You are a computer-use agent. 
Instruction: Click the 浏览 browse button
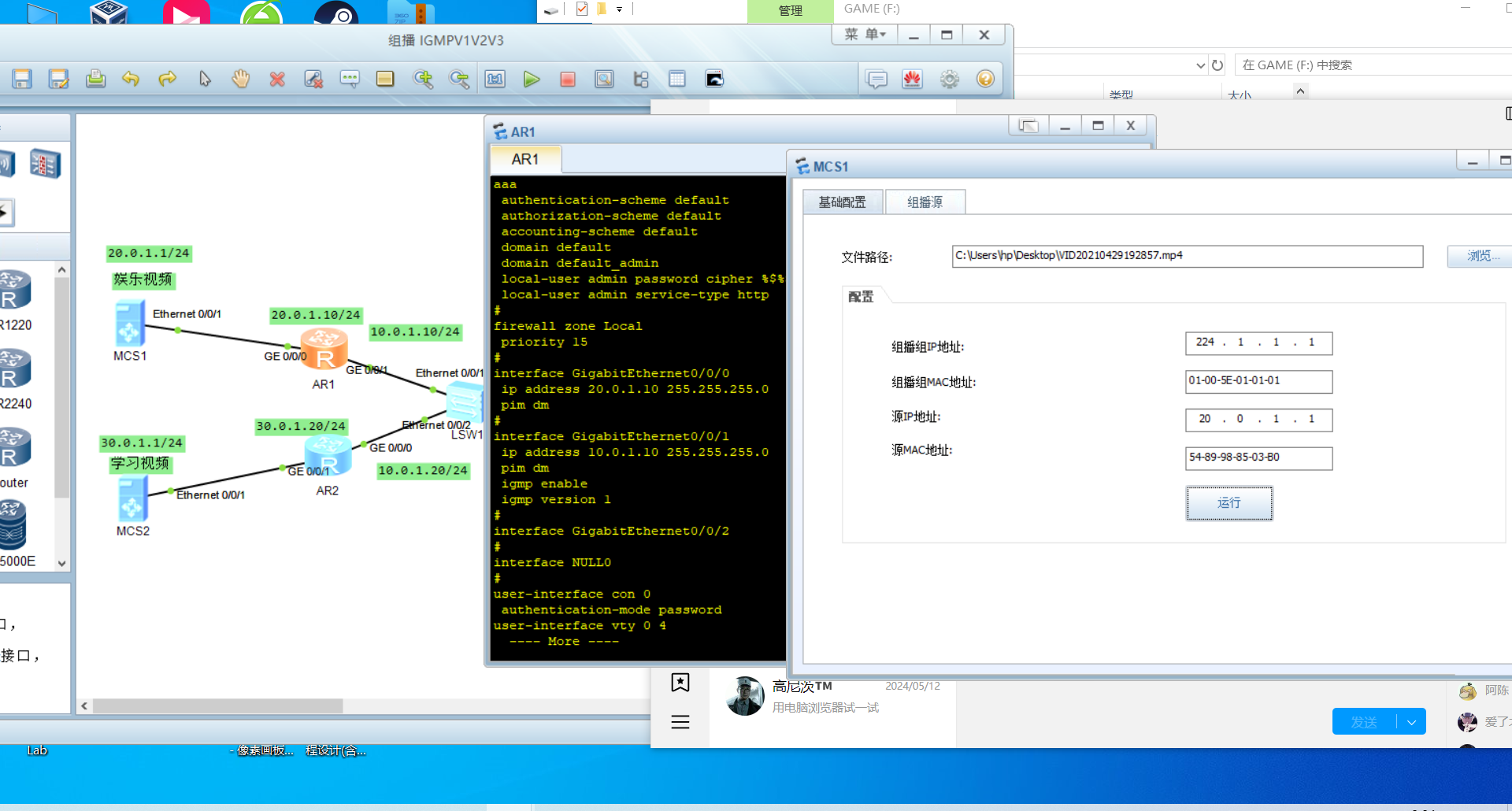[x=1481, y=256]
